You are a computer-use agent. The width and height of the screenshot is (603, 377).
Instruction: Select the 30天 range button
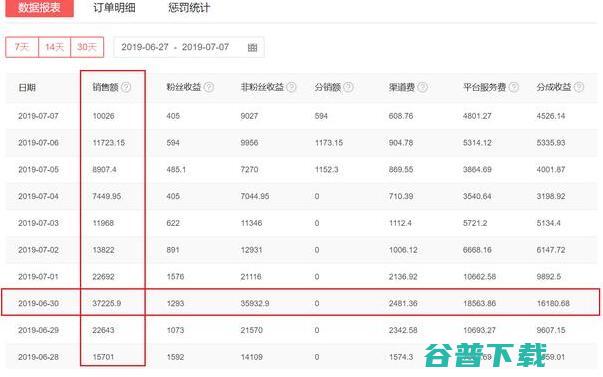87,47
